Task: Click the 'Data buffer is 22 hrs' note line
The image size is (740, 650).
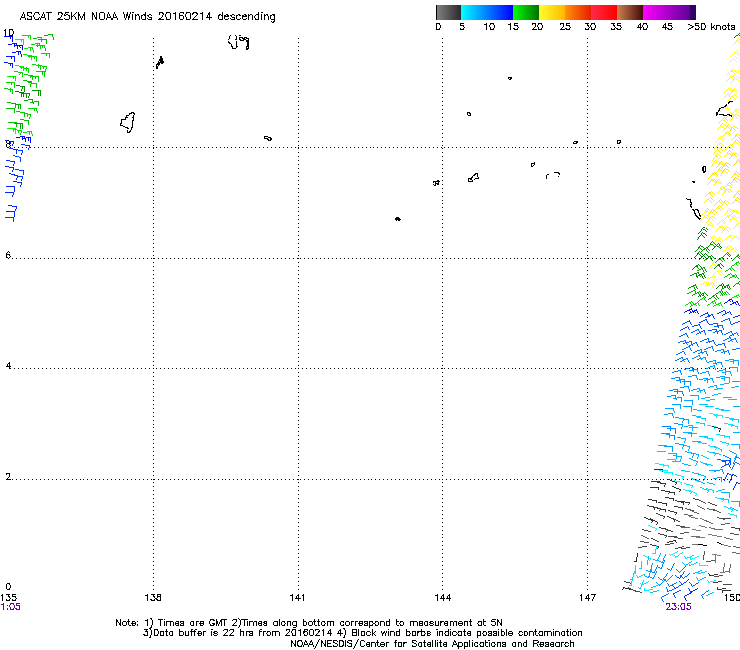Action: pos(362,633)
